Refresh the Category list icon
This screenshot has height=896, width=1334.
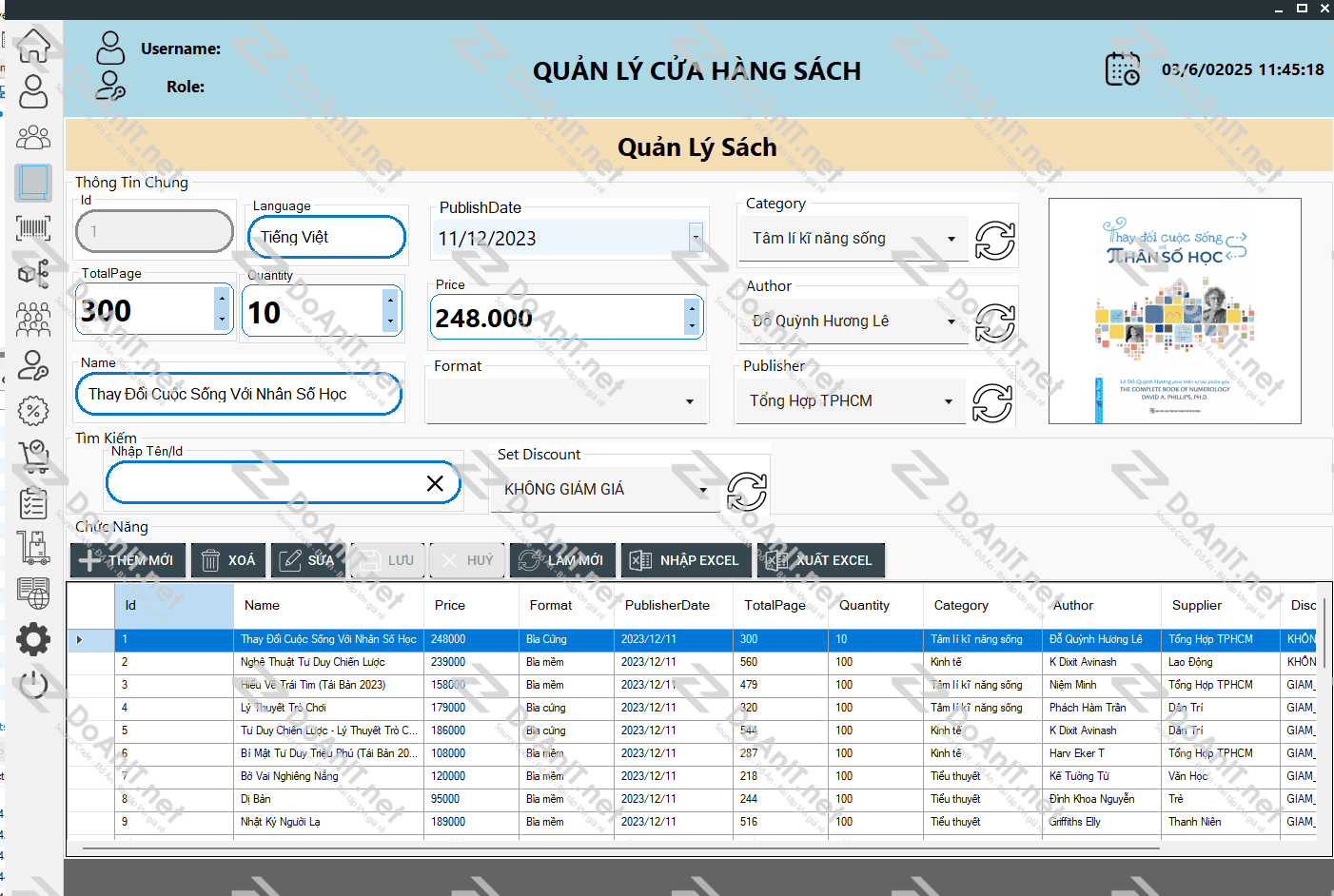click(x=994, y=240)
